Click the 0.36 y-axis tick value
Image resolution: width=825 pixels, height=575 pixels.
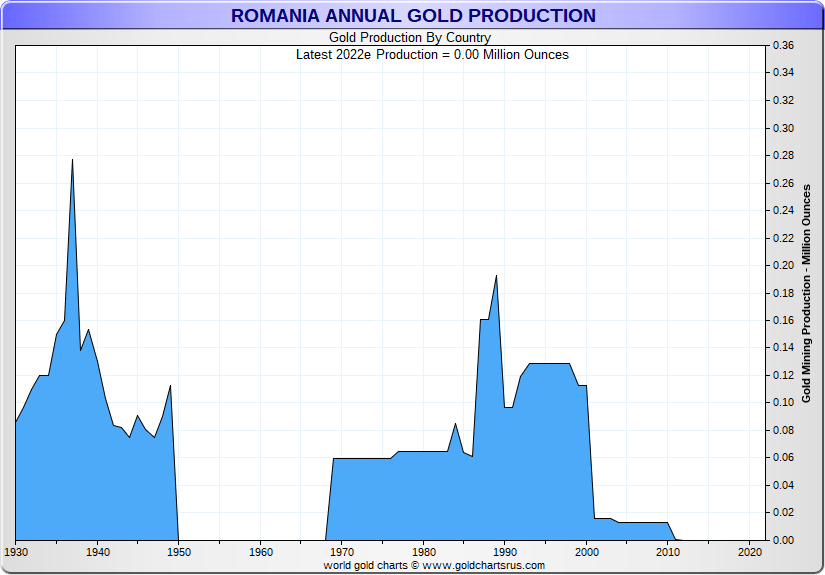coord(783,46)
